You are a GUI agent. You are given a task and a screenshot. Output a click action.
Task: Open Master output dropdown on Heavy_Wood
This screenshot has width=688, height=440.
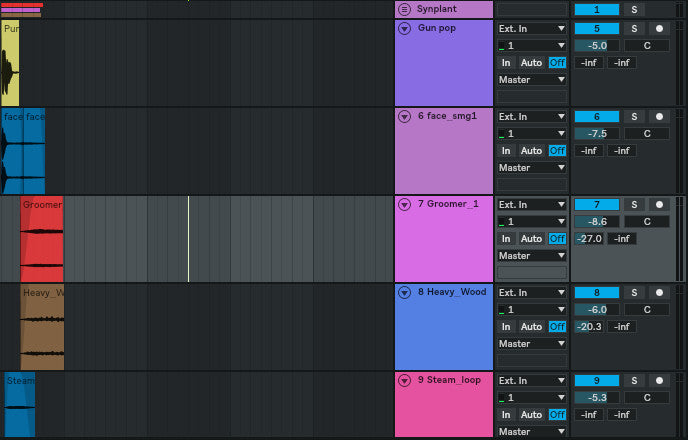coord(532,344)
